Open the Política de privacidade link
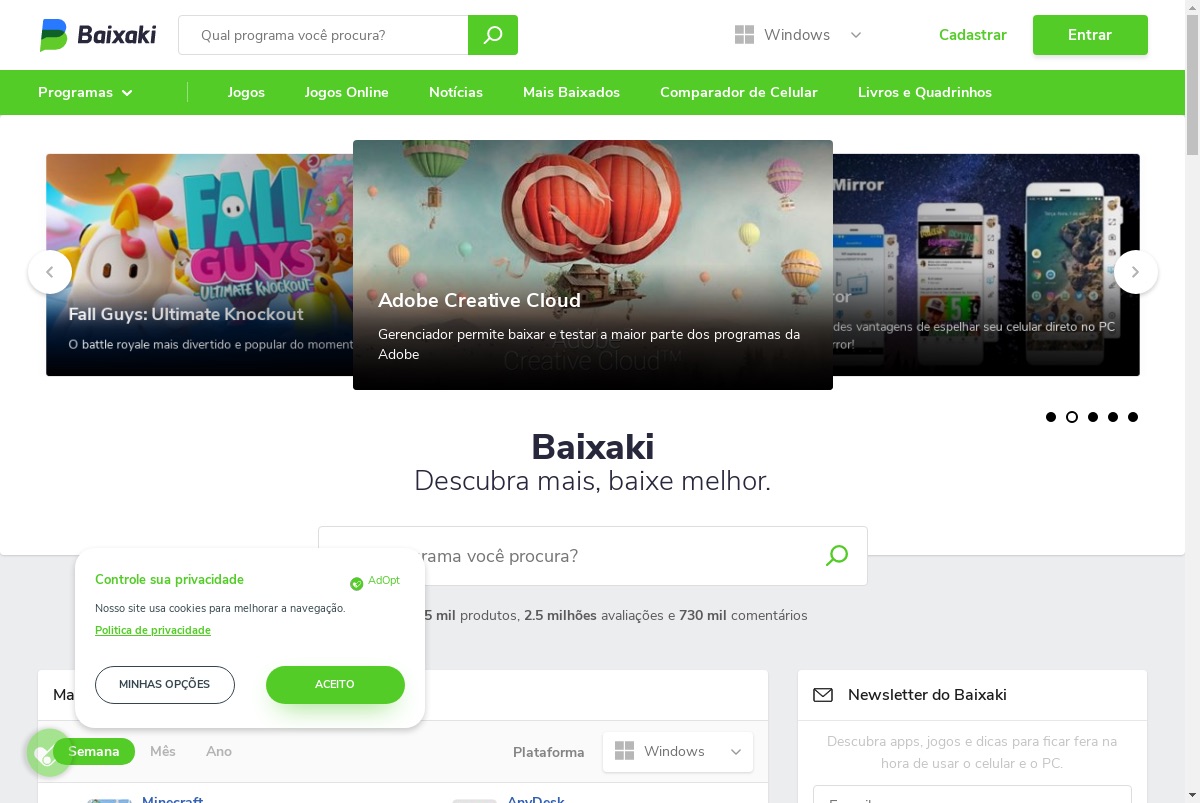1200x803 pixels. [153, 630]
